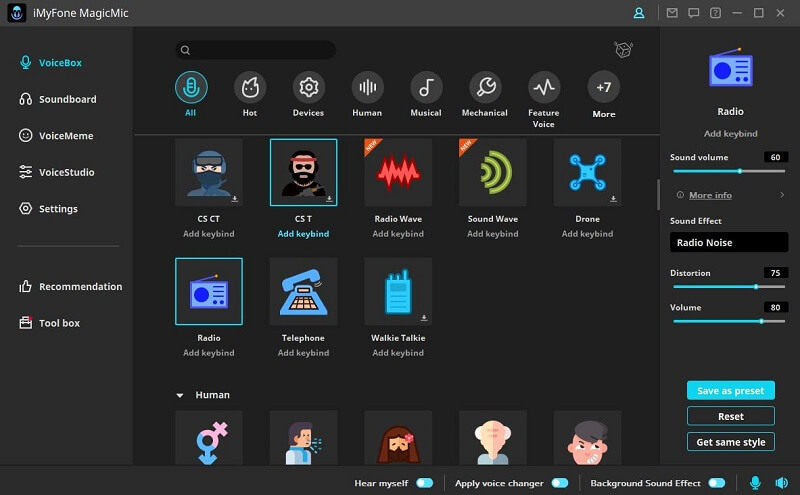The height and width of the screenshot is (495, 800).
Task: Collapse the Human section
Action: pyautogui.click(x=180, y=395)
